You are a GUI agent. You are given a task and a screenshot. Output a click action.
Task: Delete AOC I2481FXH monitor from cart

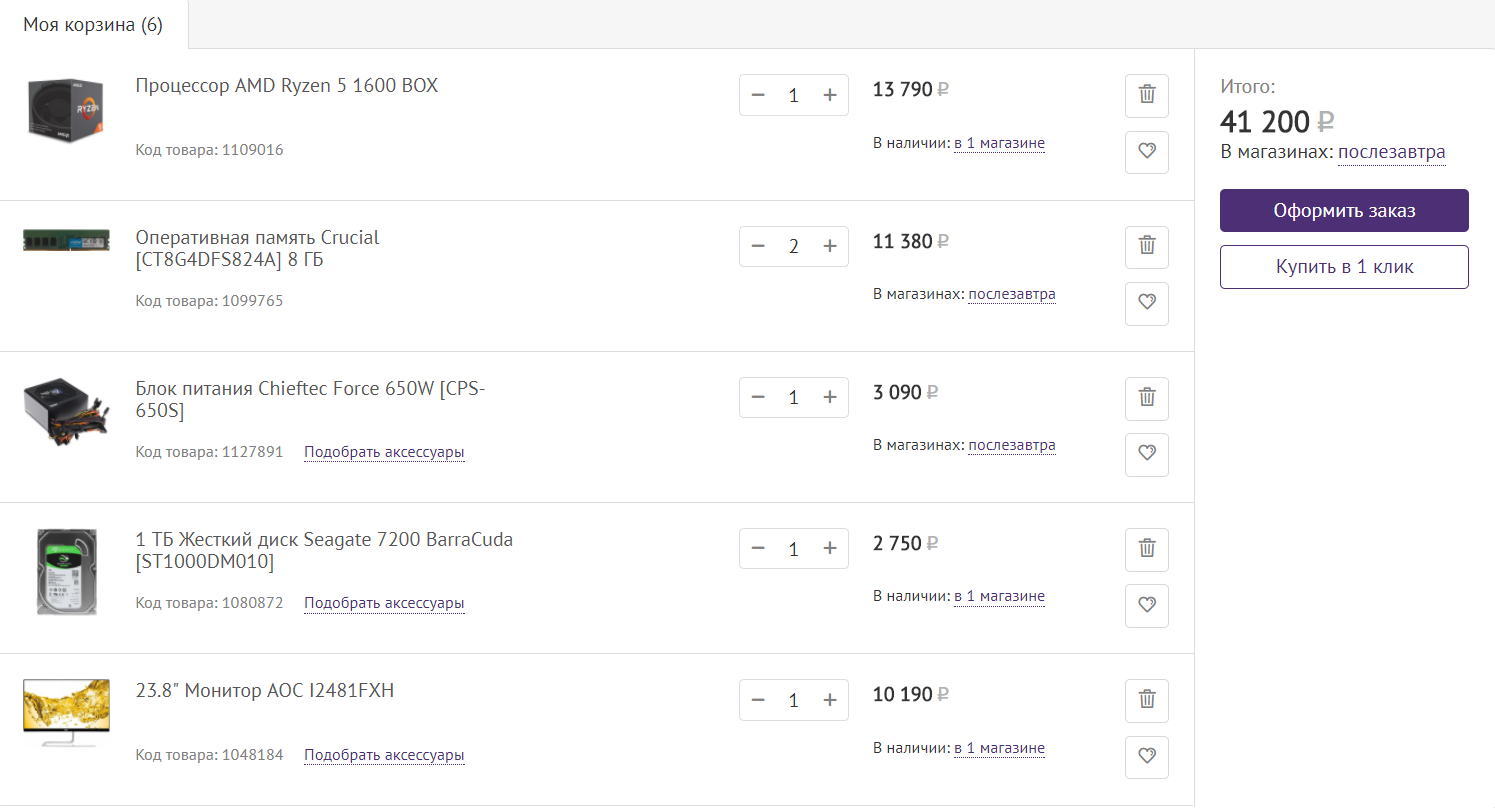pos(1147,699)
